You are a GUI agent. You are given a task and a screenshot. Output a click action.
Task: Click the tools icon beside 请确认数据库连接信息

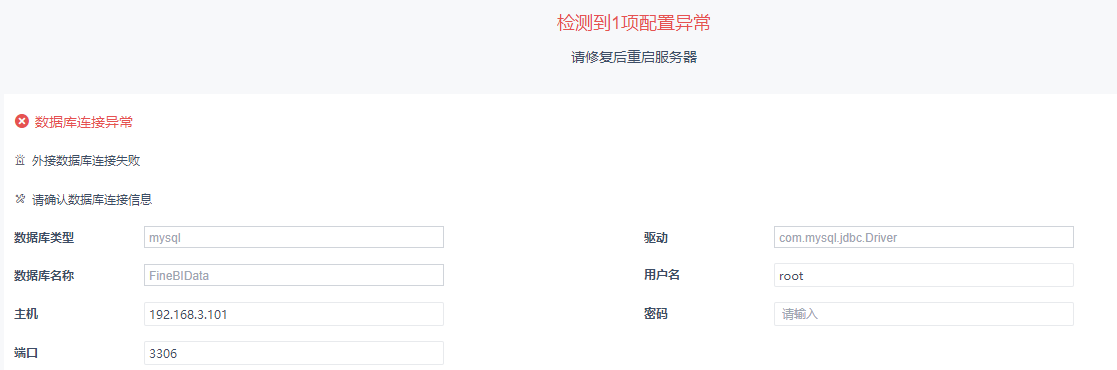tap(20, 199)
